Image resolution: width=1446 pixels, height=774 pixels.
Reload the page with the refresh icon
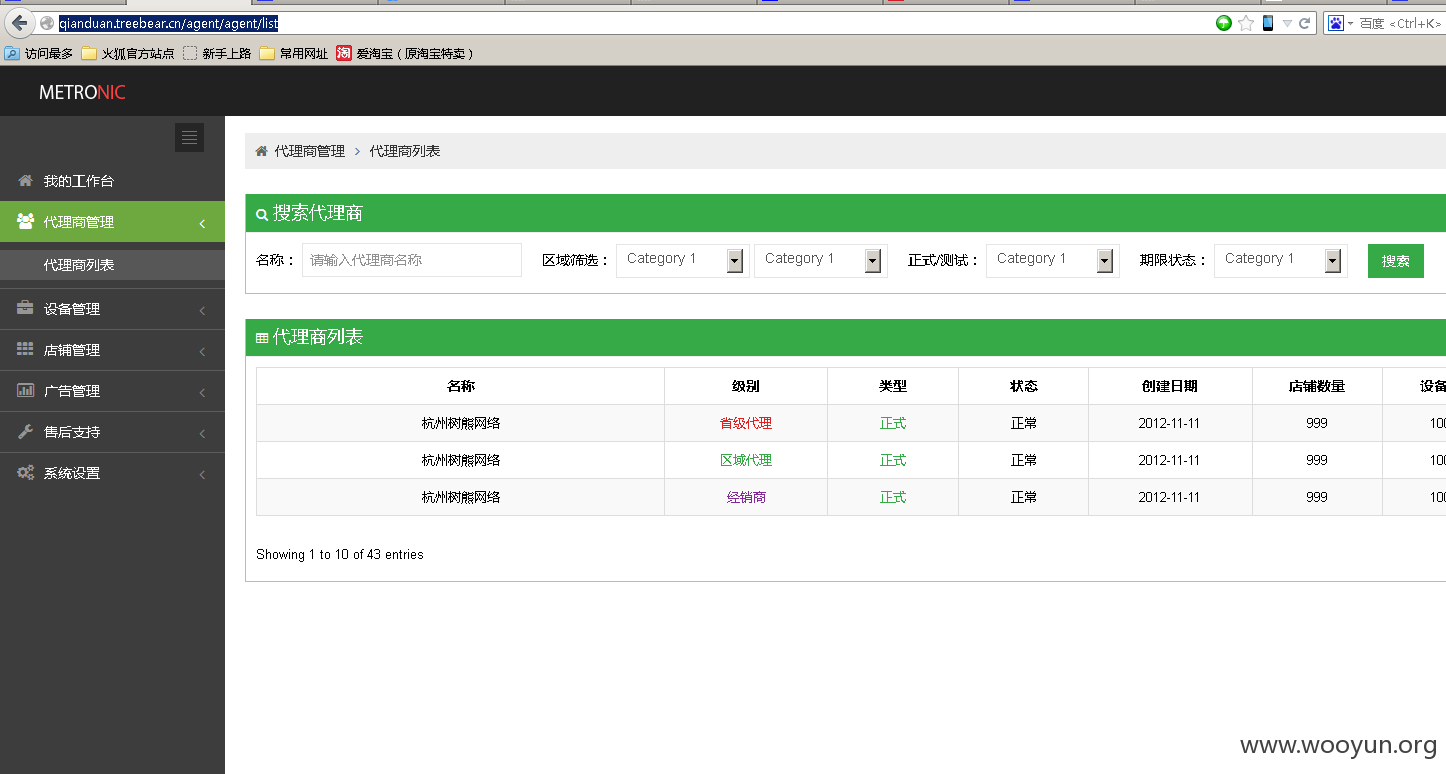coord(1304,23)
